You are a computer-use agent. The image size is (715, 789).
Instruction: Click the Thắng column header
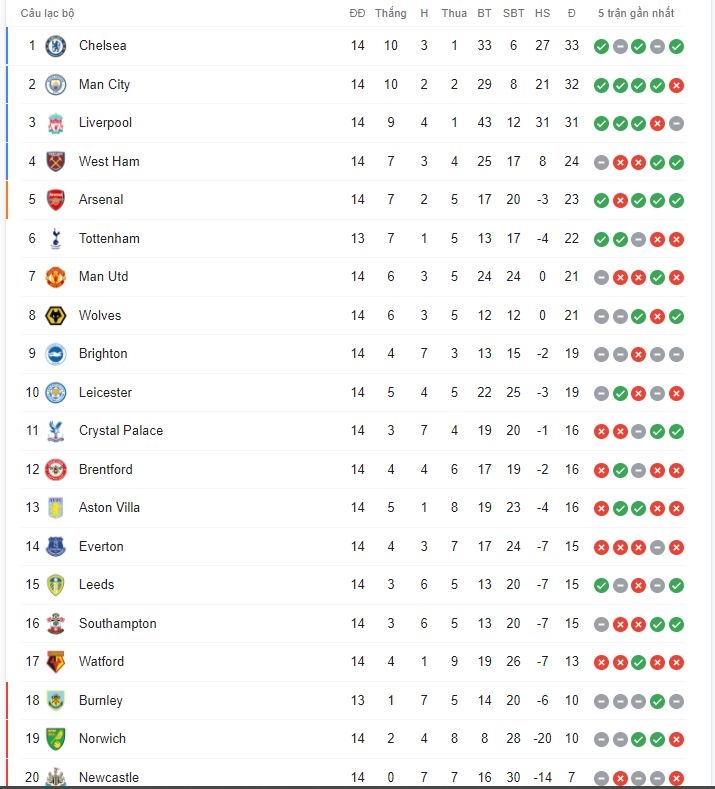click(x=390, y=13)
